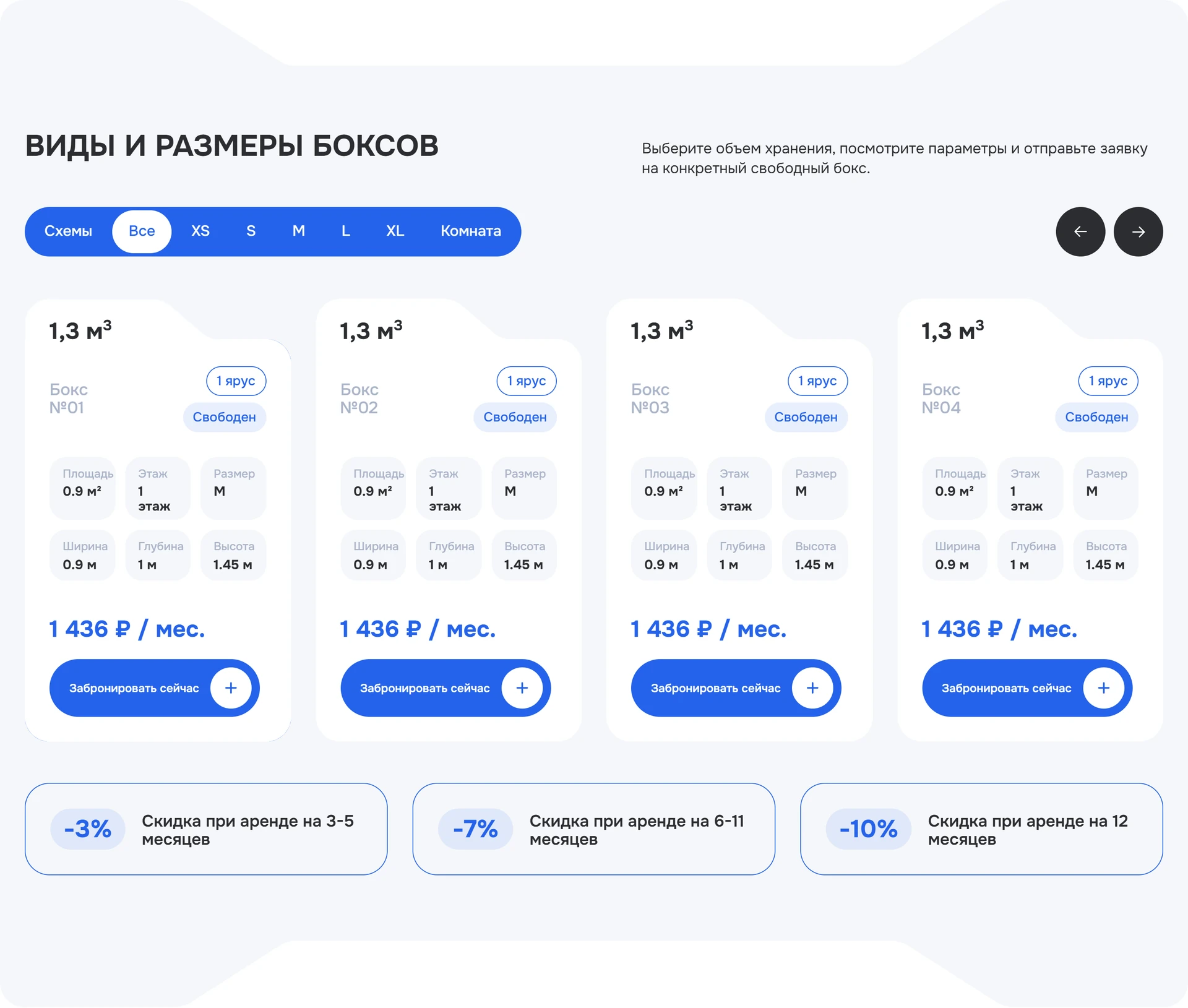Click the 1 ярус badge on Бокс №01
Image resolution: width=1188 pixels, height=1008 pixels.
pyautogui.click(x=236, y=381)
